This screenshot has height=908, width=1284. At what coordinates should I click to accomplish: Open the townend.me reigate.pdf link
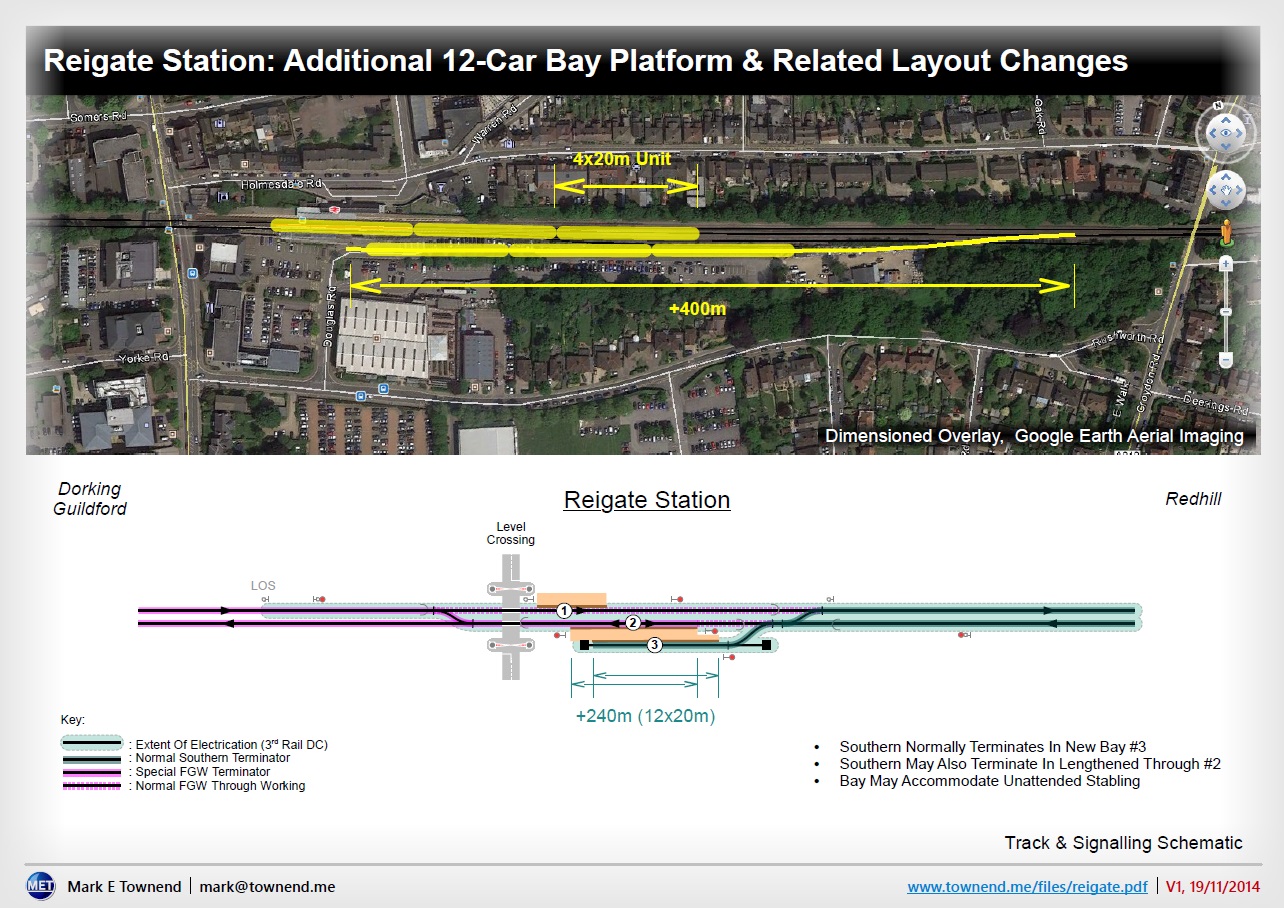[1027, 887]
